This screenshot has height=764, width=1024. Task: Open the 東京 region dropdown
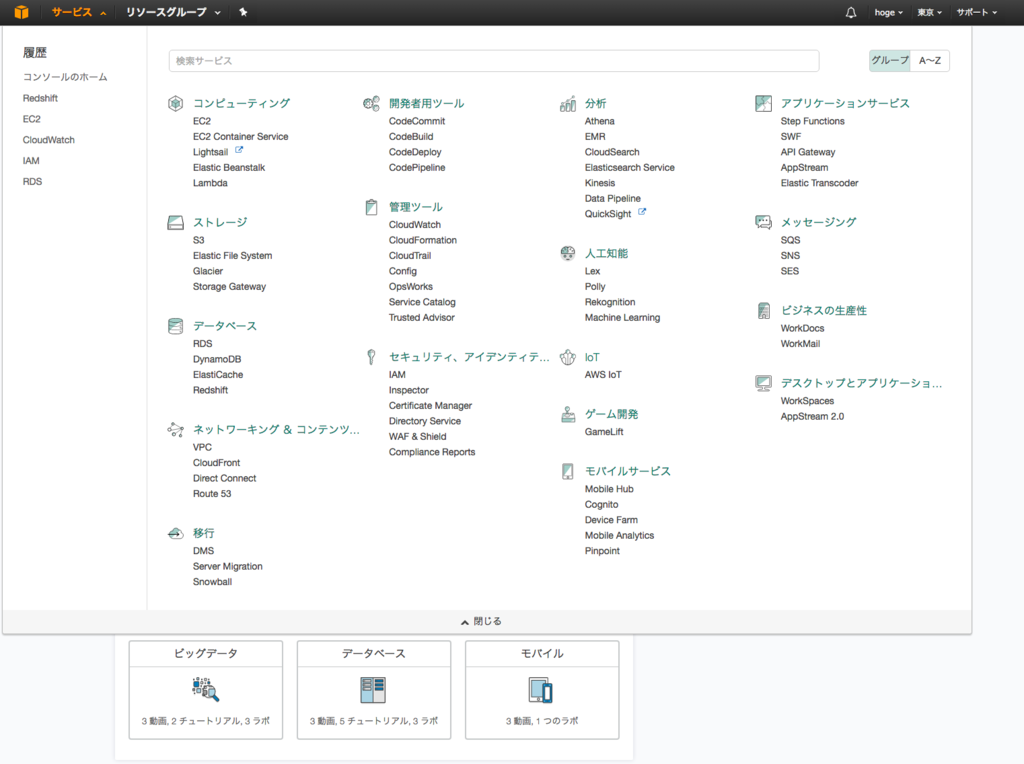click(929, 12)
